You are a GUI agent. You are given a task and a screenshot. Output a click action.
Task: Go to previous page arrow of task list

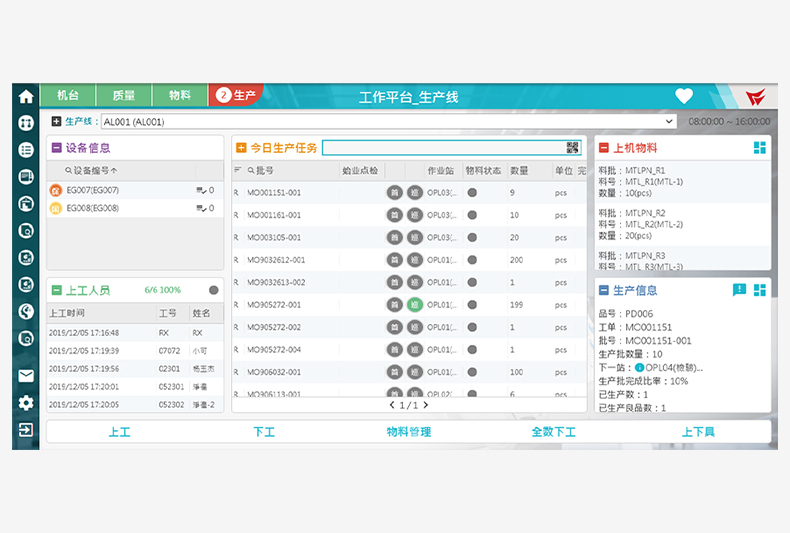pos(392,405)
